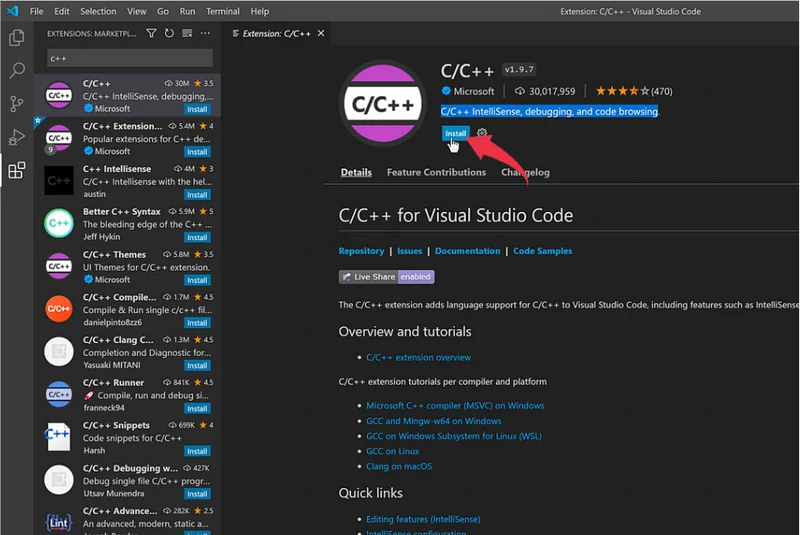The height and width of the screenshot is (535, 800).
Task: Open the Explorer view in activity bar
Action: (16, 38)
